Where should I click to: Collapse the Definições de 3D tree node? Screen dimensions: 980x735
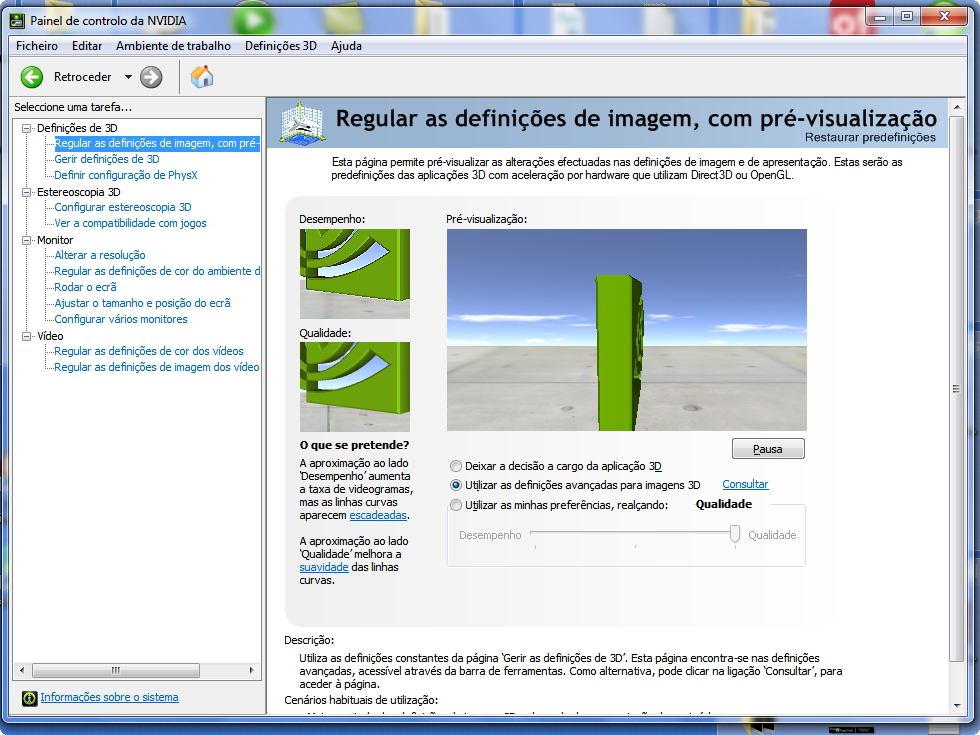(26, 128)
